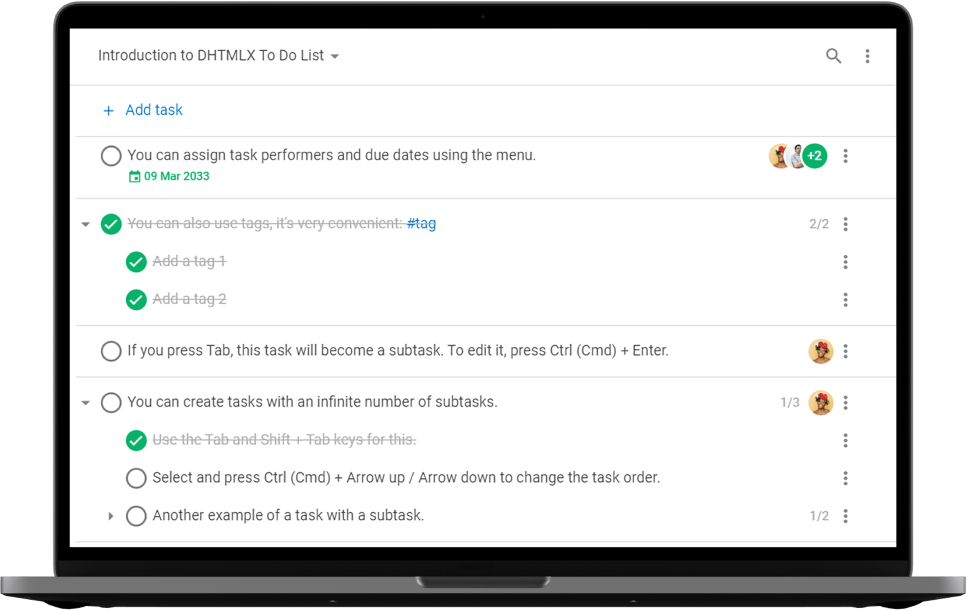Open the header three-dot options menu
The width and height of the screenshot is (968, 610).
point(867,56)
